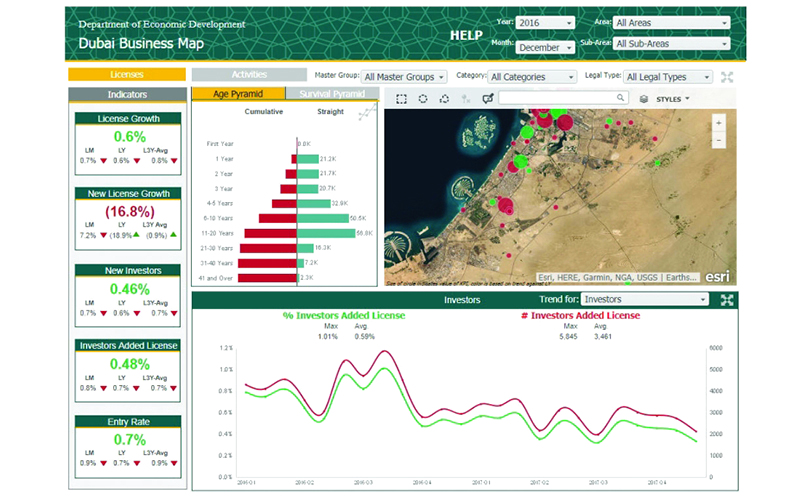Toggle the pyramid line chart view icon

tap(367, 112)
